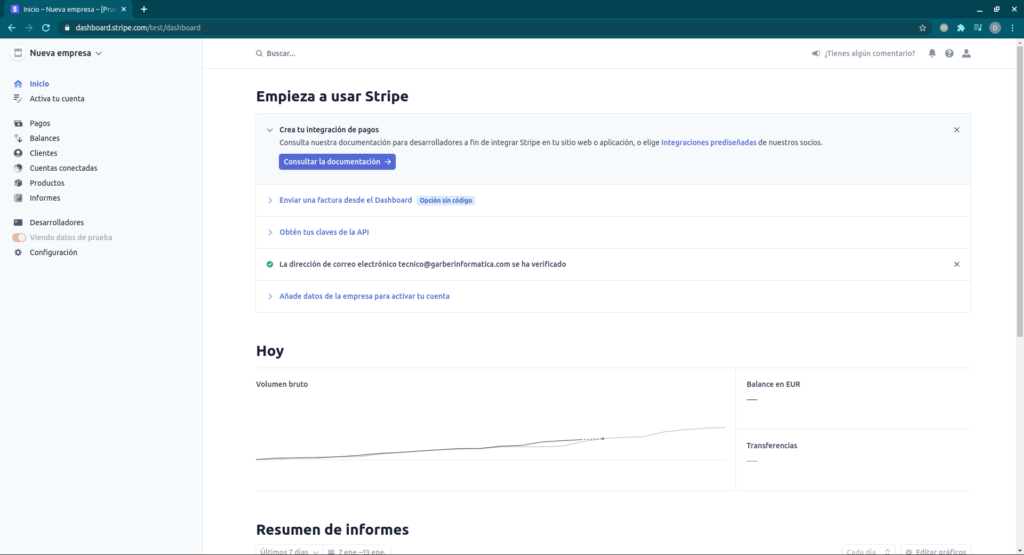Viewport: 1024px width, 555px height.
Task: Click the Activa tu cuenta icon
Action: coord(18,99)
